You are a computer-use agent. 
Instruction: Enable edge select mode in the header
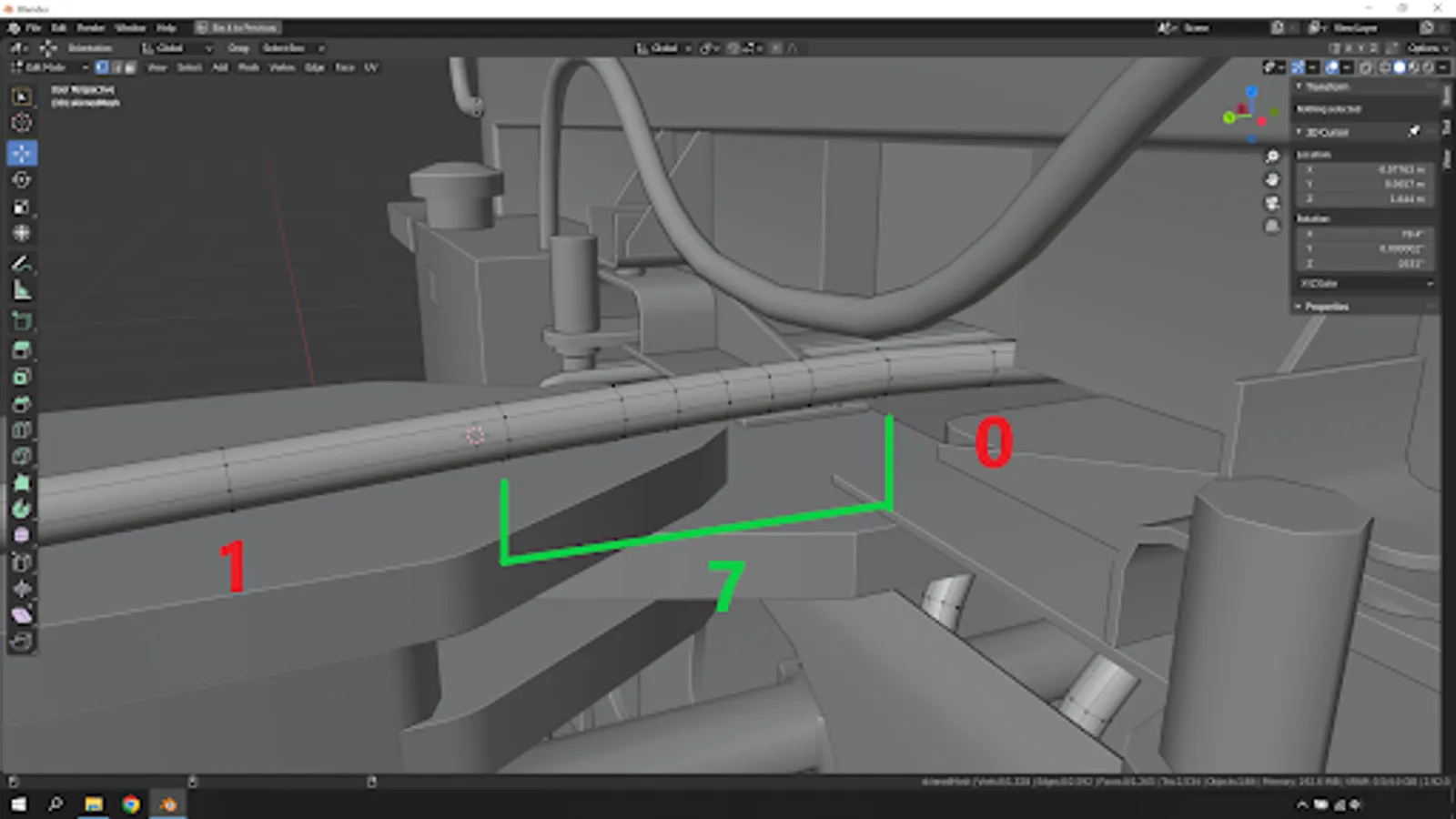116,66
